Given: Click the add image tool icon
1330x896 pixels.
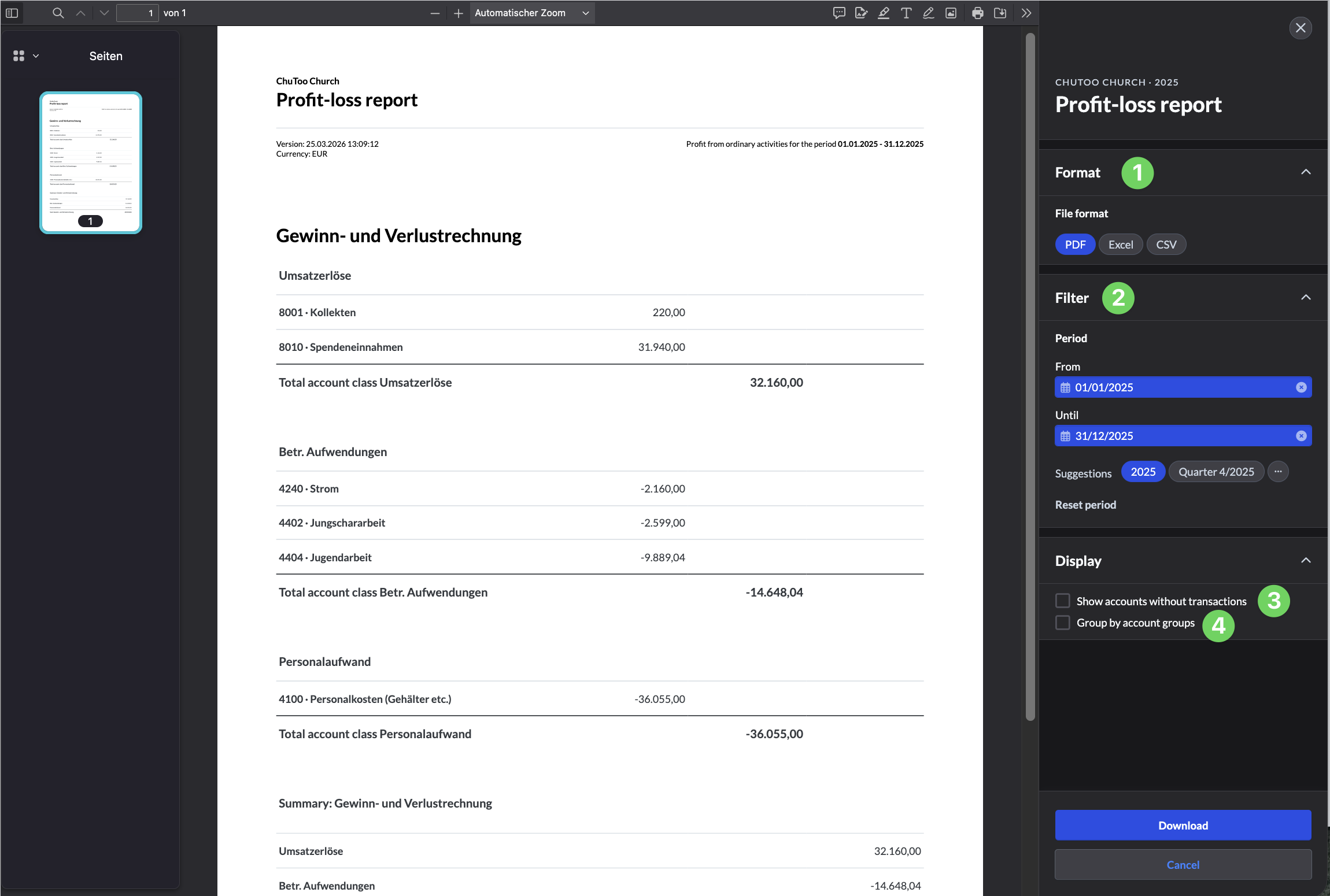Looking at the screenshot, I should (951, 13).
